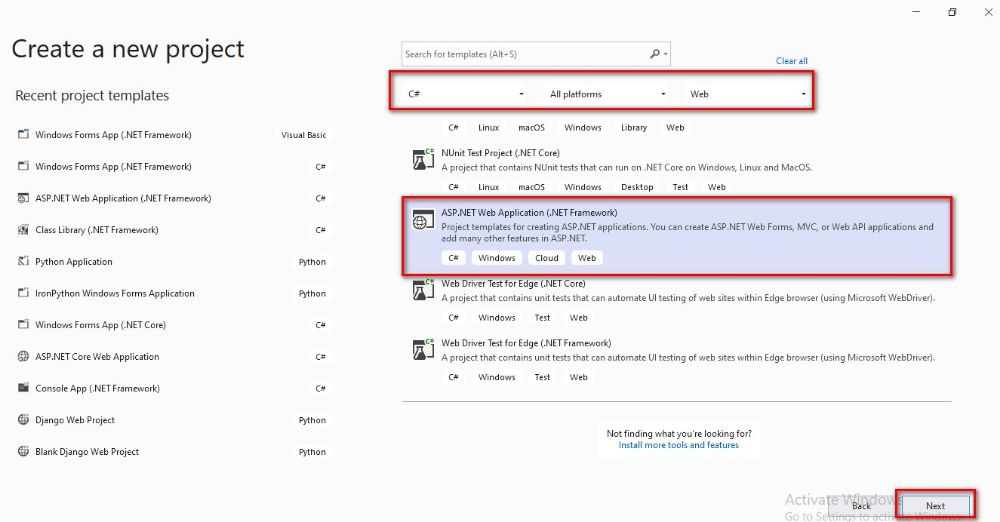Open the All platforms filter dropdown
The image size is (1000, 522).
coord(608,94)
